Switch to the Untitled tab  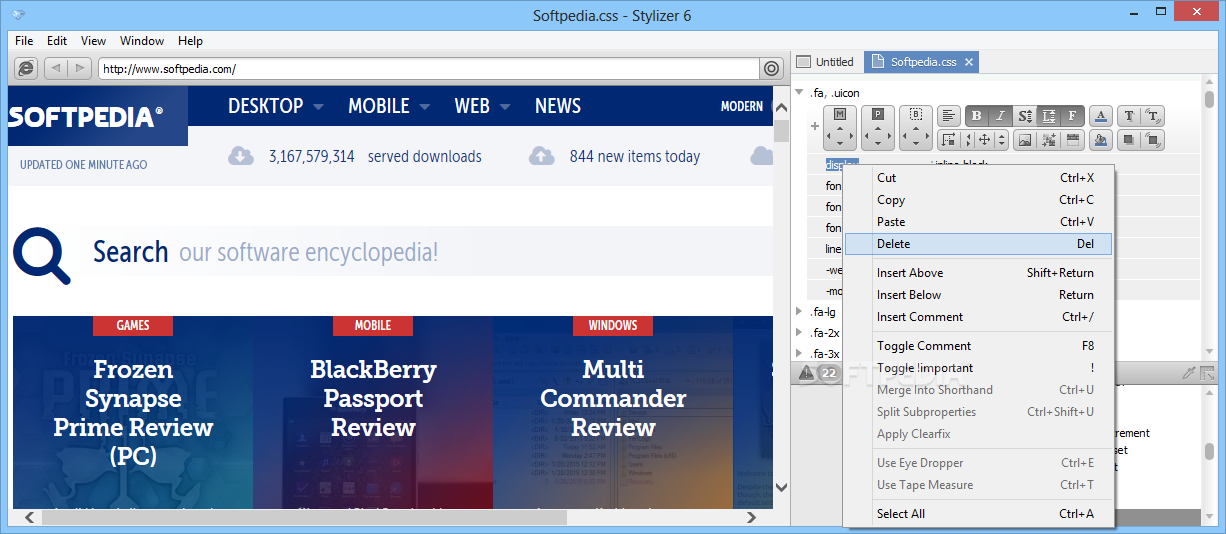click(826, 62)
